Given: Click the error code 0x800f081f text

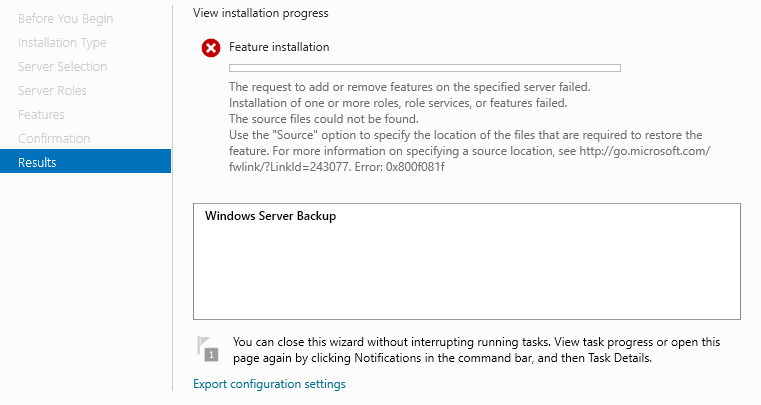Looking at the screenshot, I should [x=415, y=167].
